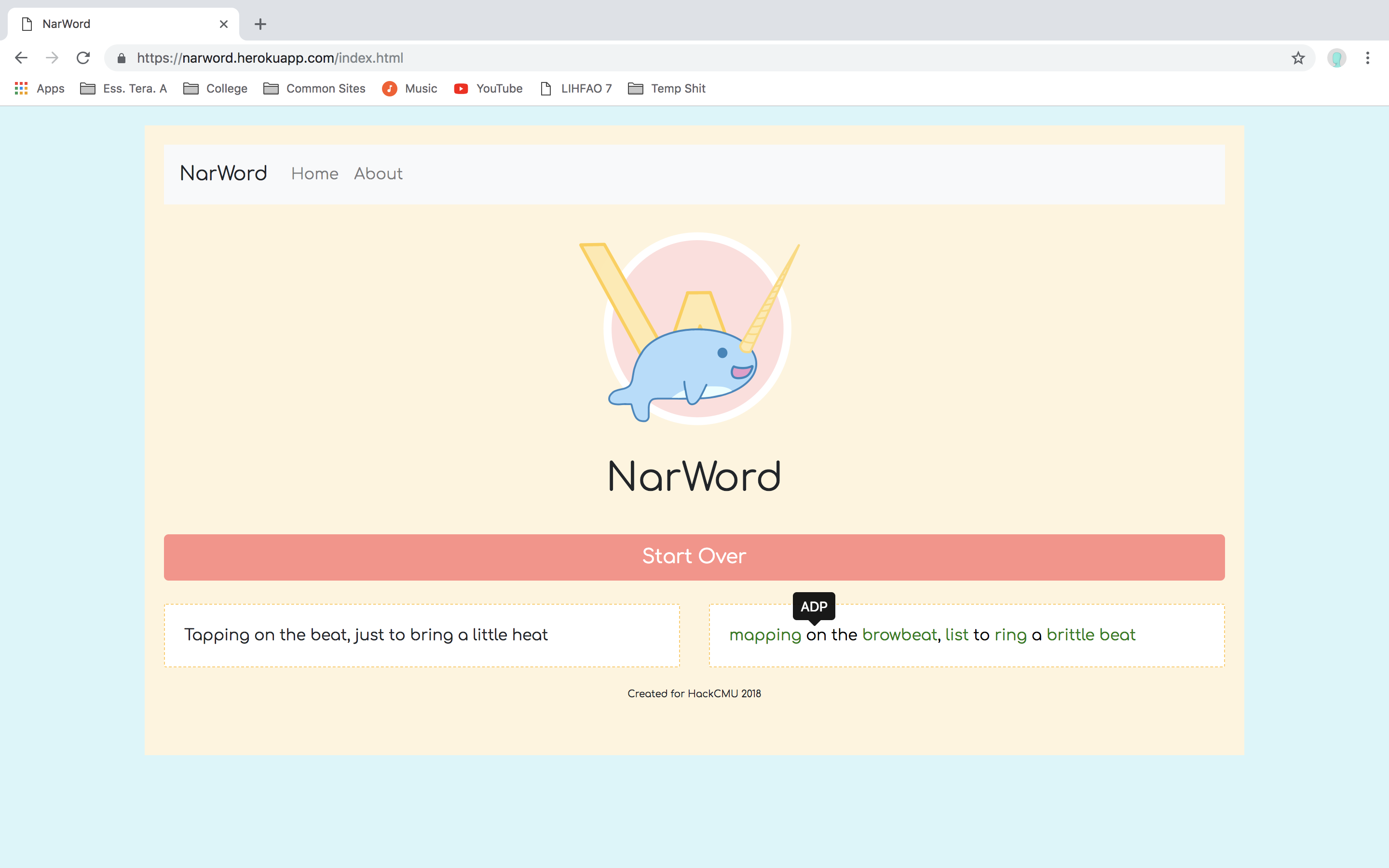Reload the current page
The height and width of the screenshot is (868, 1389).
click(83, 58)
